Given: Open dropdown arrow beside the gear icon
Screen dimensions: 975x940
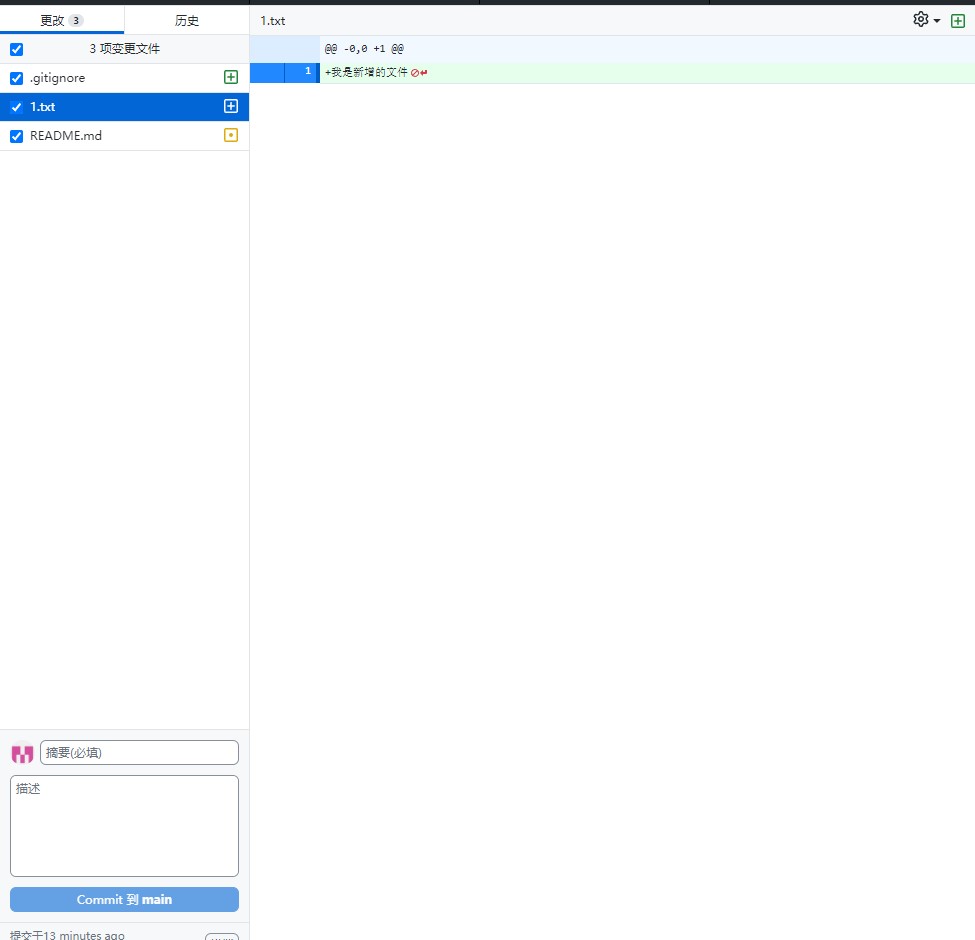Looking at the screenshot, I should 937,21.
